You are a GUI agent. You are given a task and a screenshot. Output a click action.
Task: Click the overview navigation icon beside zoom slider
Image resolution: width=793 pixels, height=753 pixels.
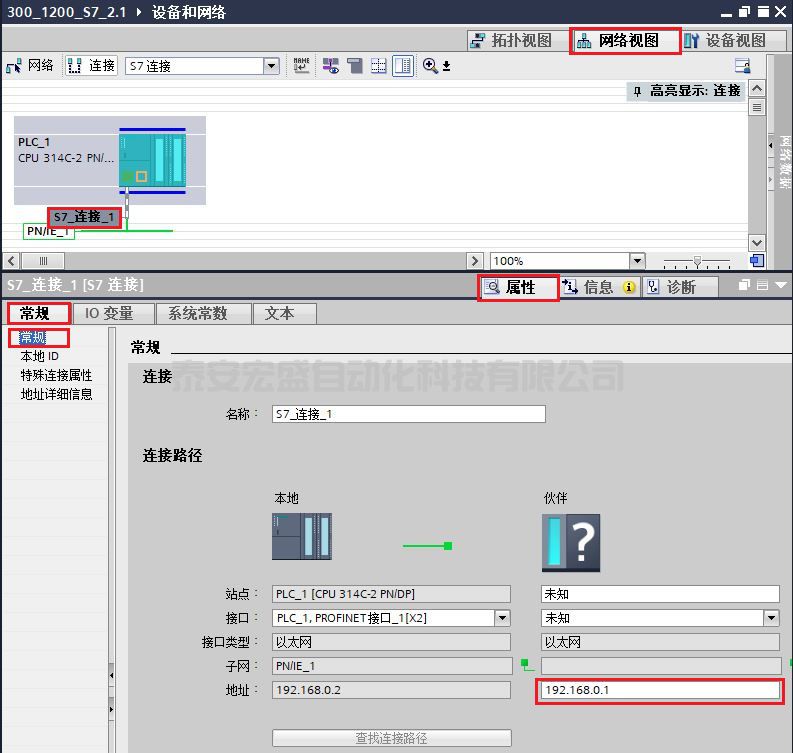point(757,261)
